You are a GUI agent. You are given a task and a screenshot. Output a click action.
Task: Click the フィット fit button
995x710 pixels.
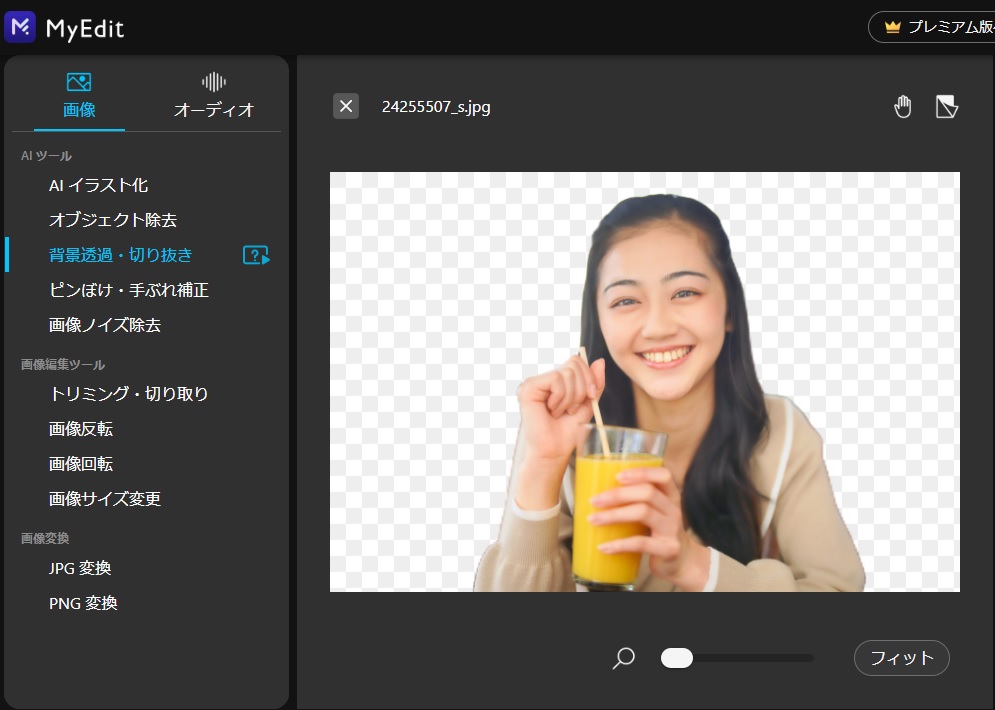pos(902,658)
